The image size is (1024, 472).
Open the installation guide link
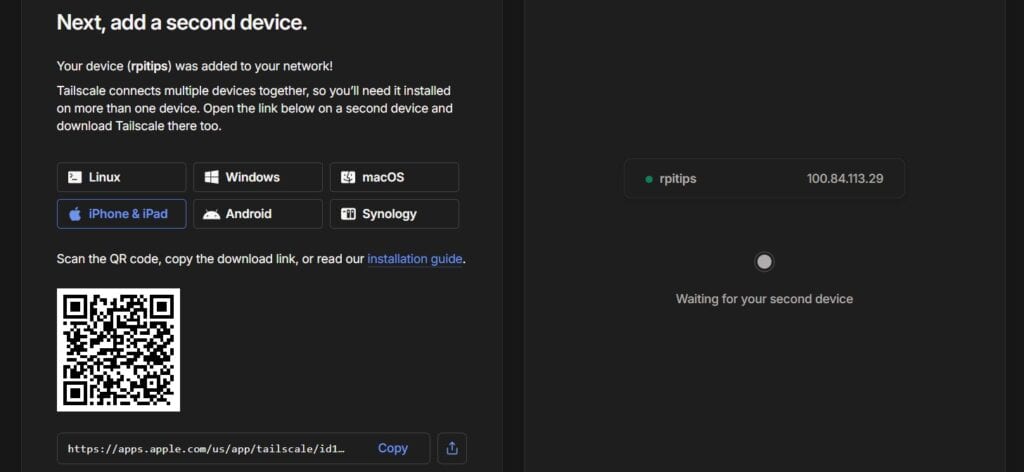[414, 259]
